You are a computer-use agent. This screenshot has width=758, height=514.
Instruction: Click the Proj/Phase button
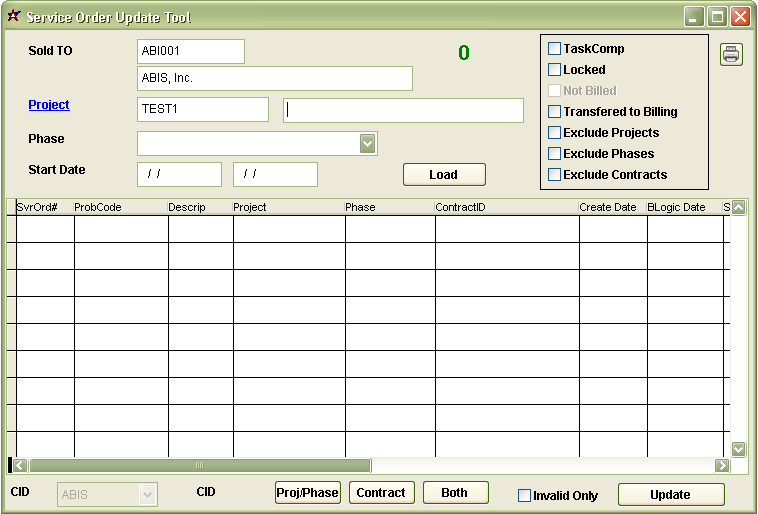click(x=308, y=493)
